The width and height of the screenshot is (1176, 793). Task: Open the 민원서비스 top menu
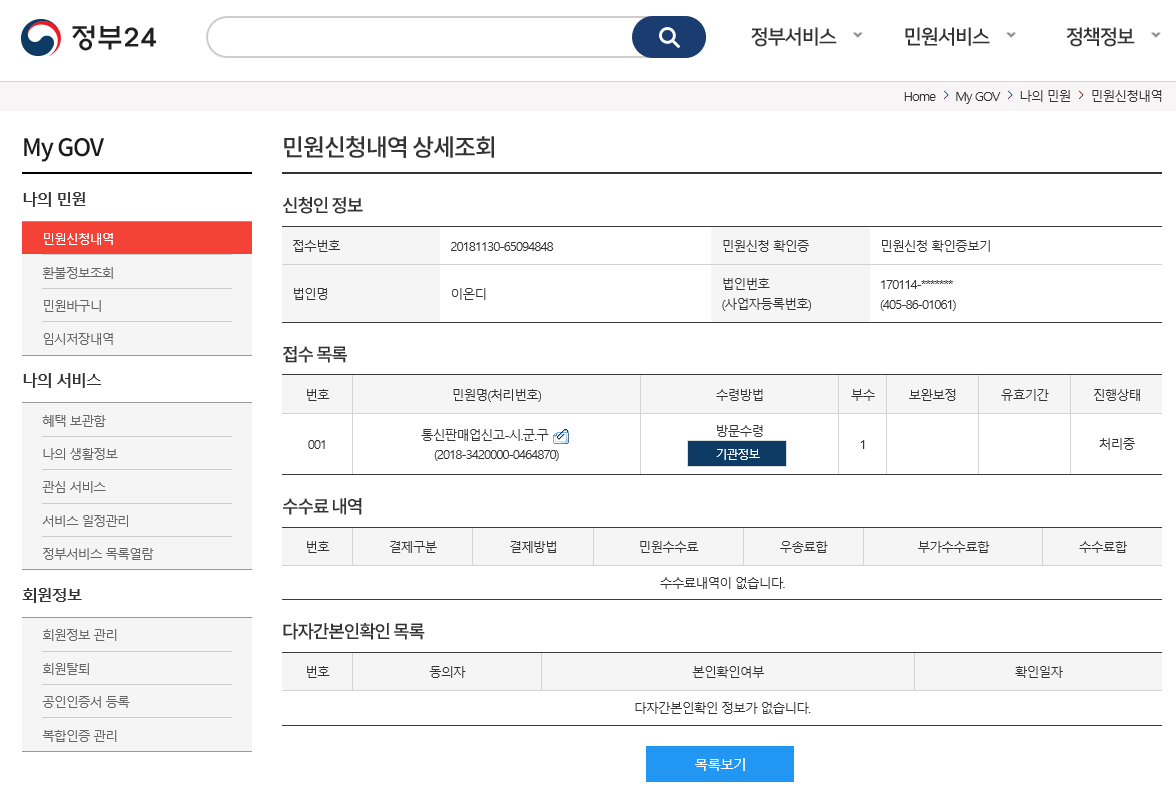(946, 36)
